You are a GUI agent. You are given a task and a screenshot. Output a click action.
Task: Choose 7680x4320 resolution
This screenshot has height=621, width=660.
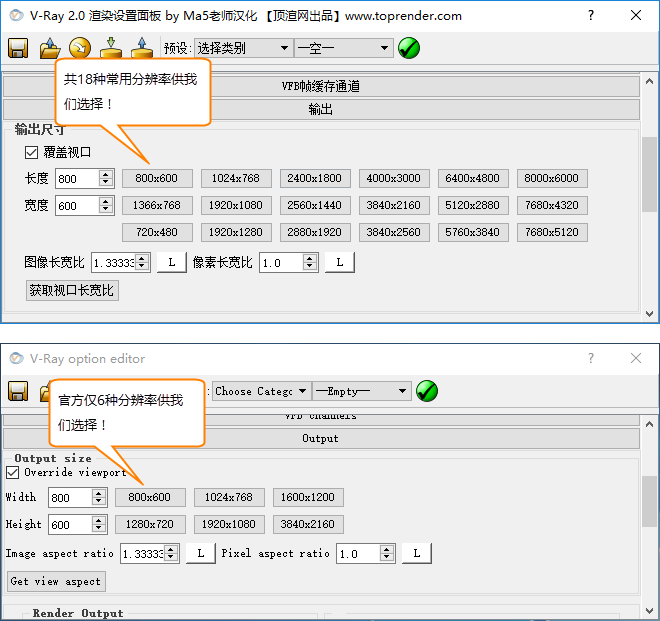coord(552,205)
